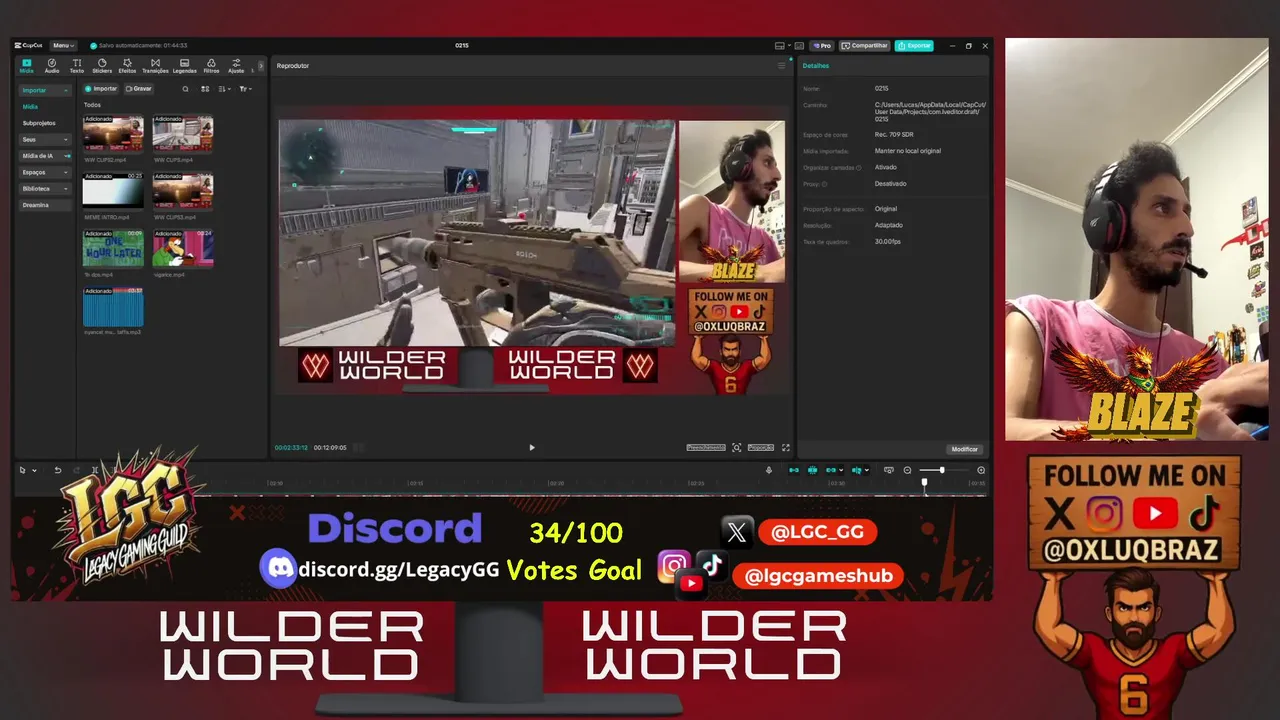Click the timeline zoom slider

click(945, 470)
